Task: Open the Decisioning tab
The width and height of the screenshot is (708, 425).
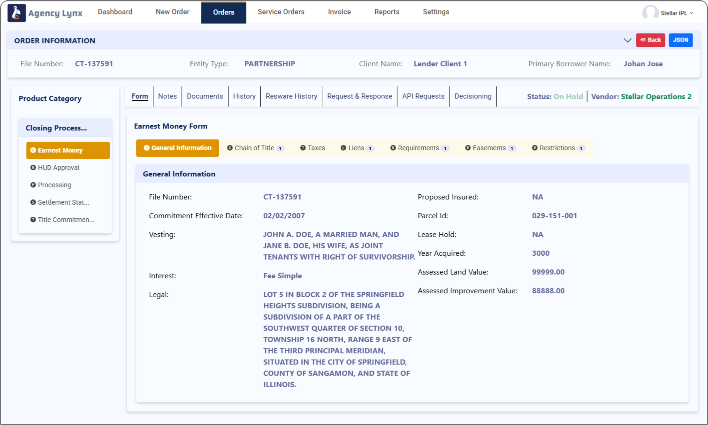Action: pos(473,96)
